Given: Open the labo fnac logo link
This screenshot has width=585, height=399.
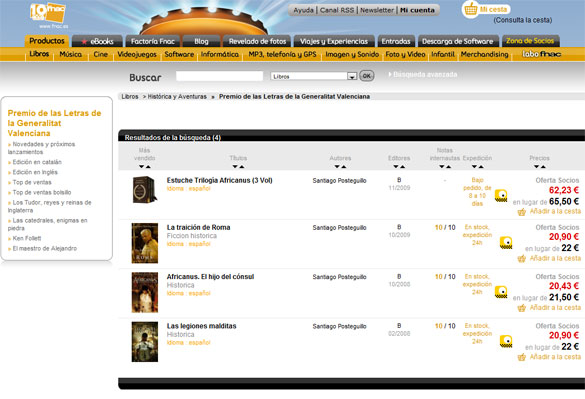Looking at the screenshot, I should 541,54.
